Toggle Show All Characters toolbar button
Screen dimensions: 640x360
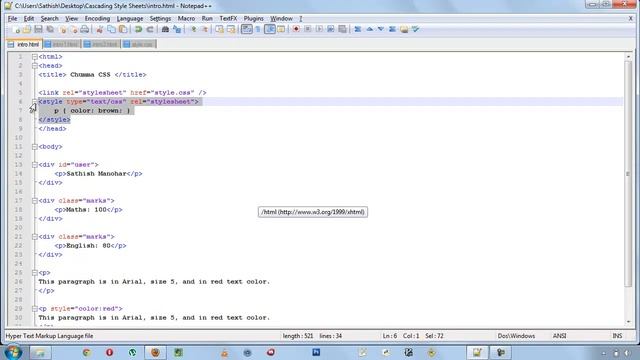[258, 29]
